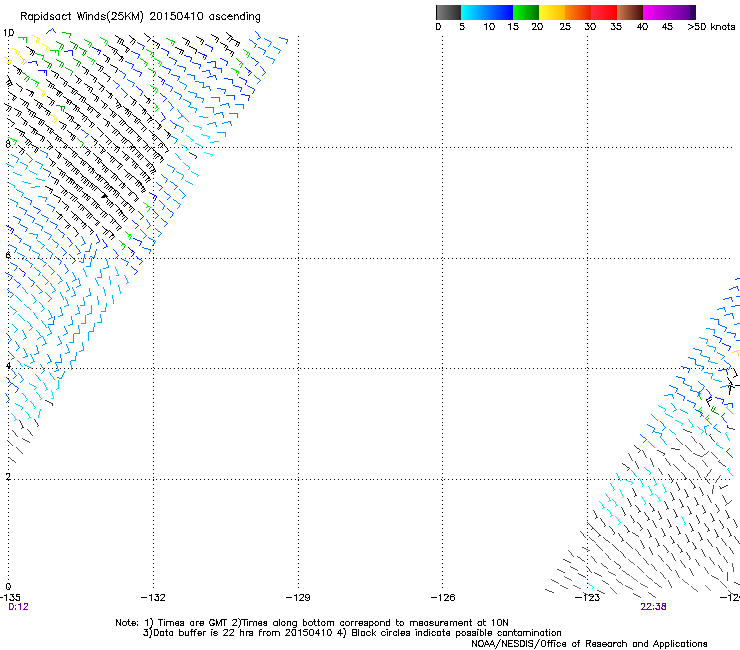Select the '-126' longitude axis label
The image size is (740, 650).
443,598
